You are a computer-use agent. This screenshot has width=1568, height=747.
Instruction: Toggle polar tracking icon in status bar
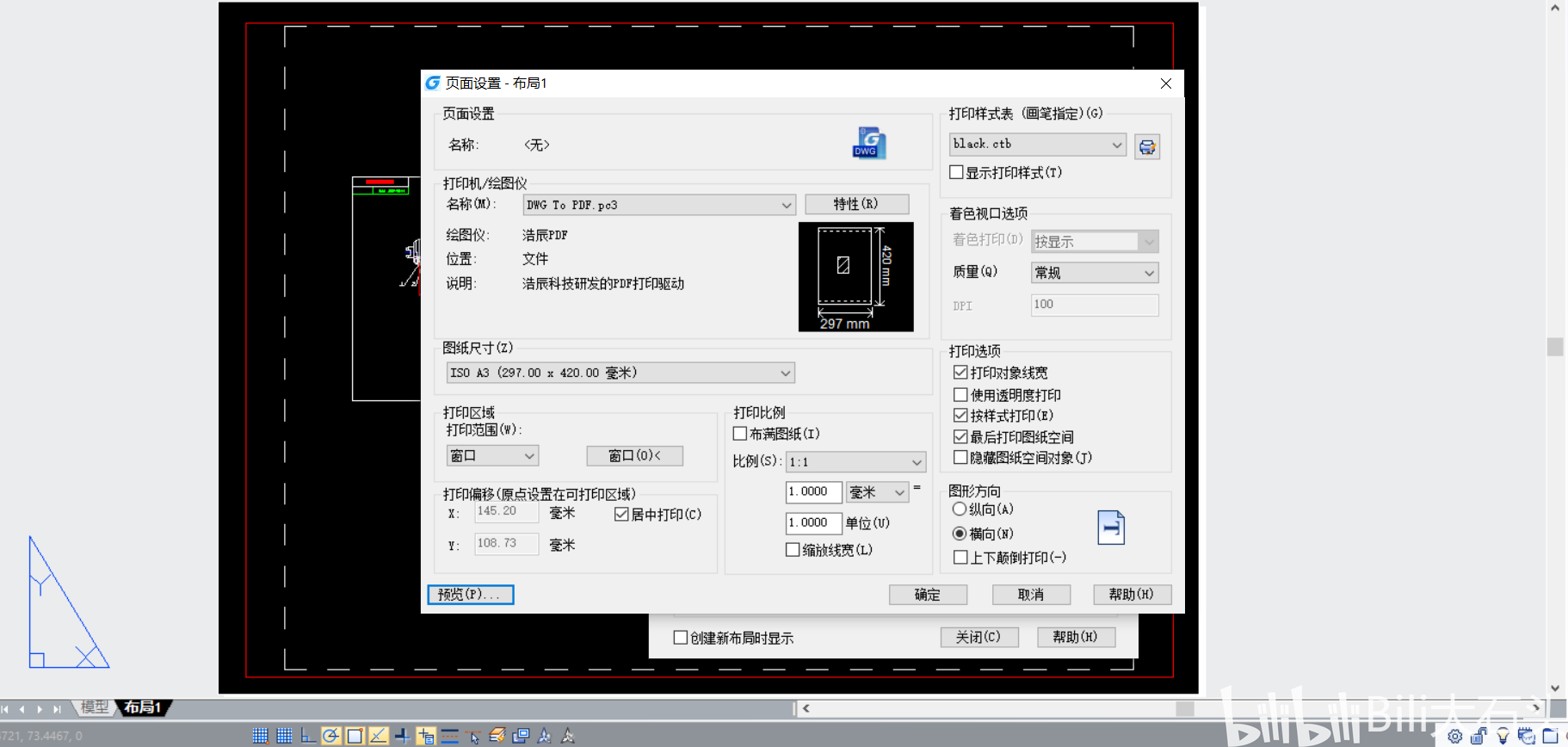pos(330,736)
